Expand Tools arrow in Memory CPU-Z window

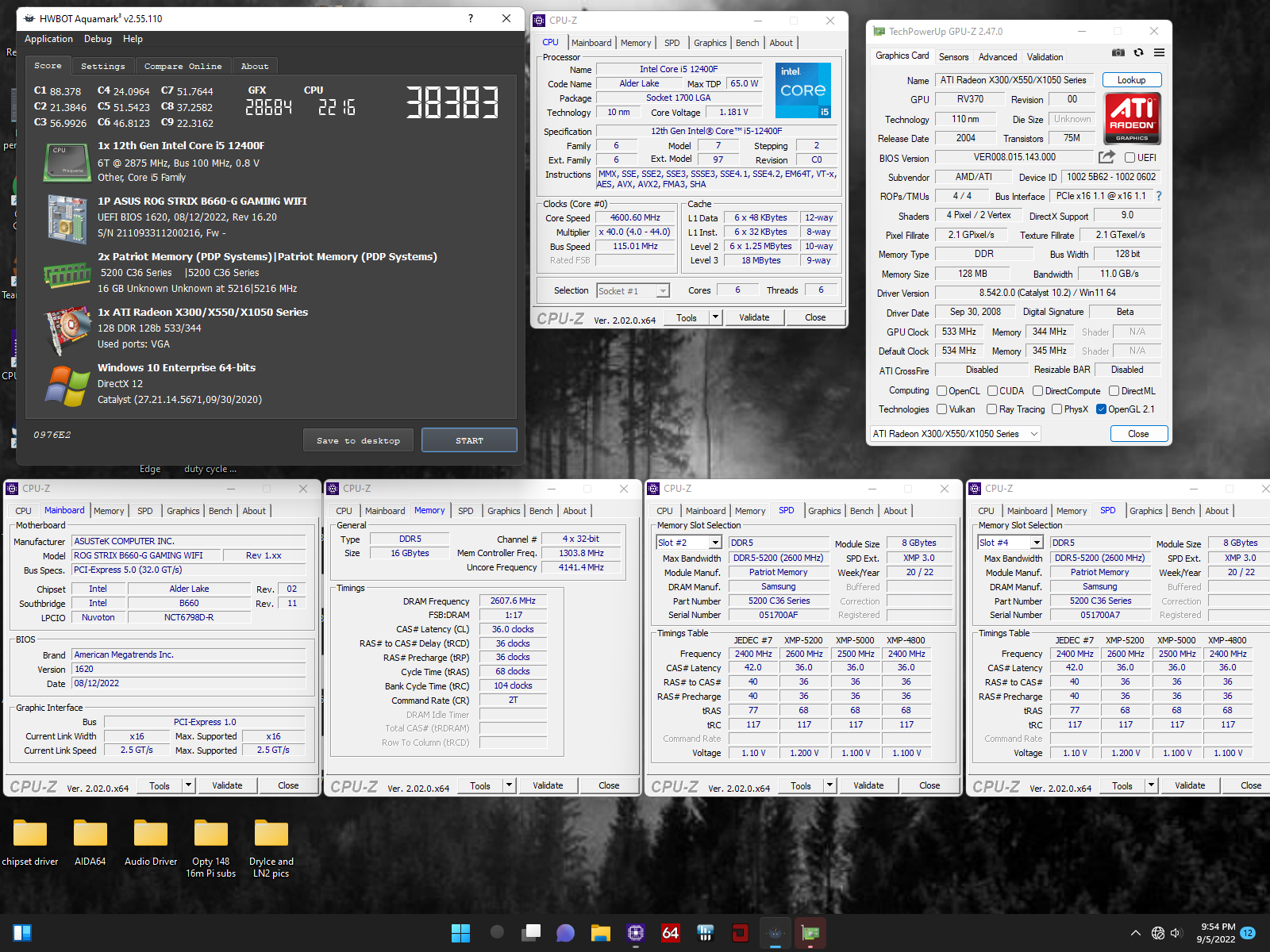pos(509,785)
